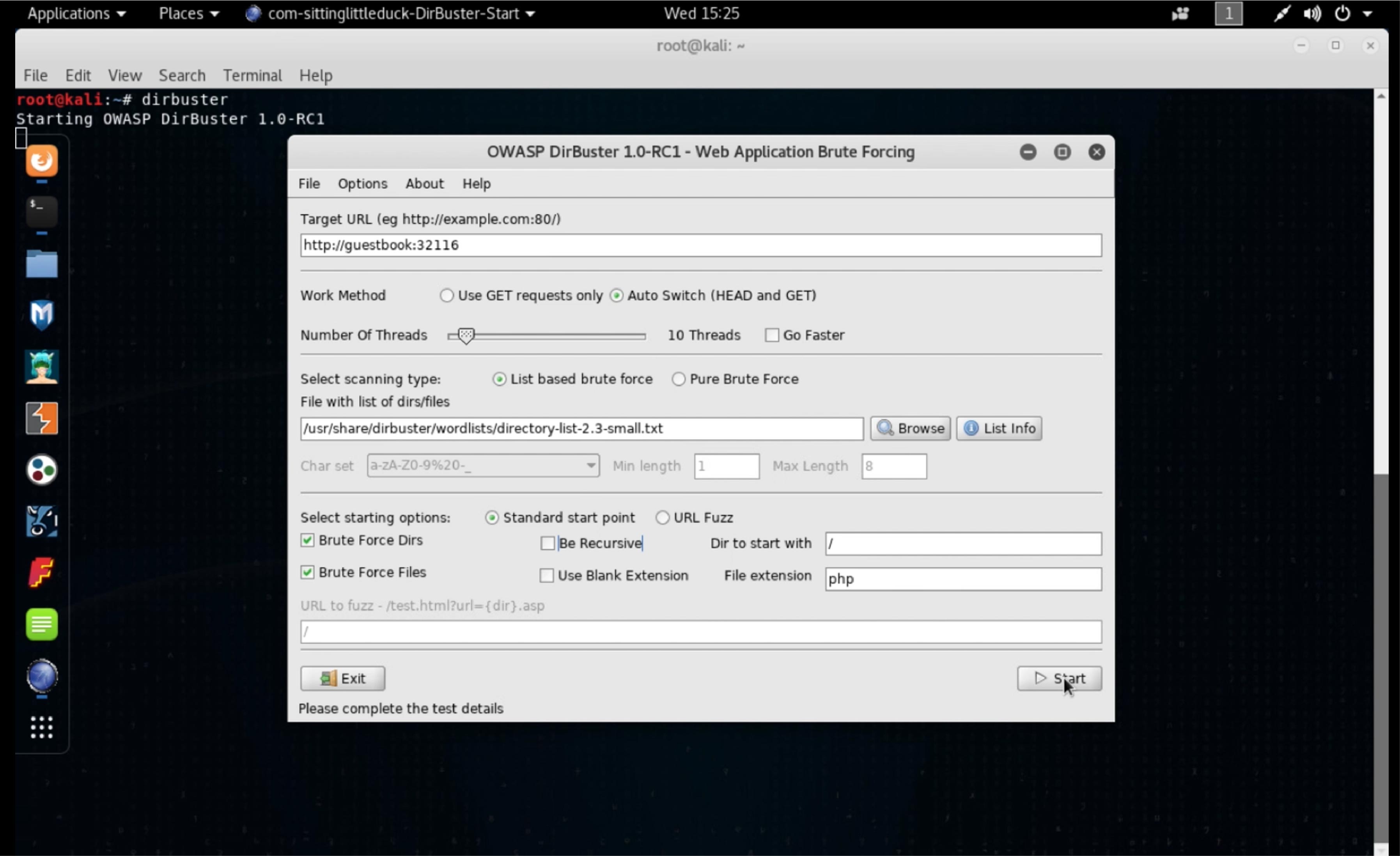Click Browse for wordlist file
Screen dimensions: 1400x856
[x=910, y=428]
